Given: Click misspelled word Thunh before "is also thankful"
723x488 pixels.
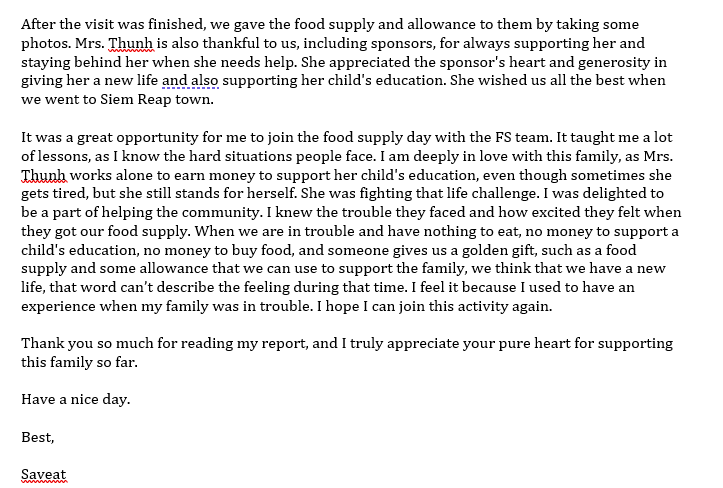Looking at the screenshot, I should 131,43.
